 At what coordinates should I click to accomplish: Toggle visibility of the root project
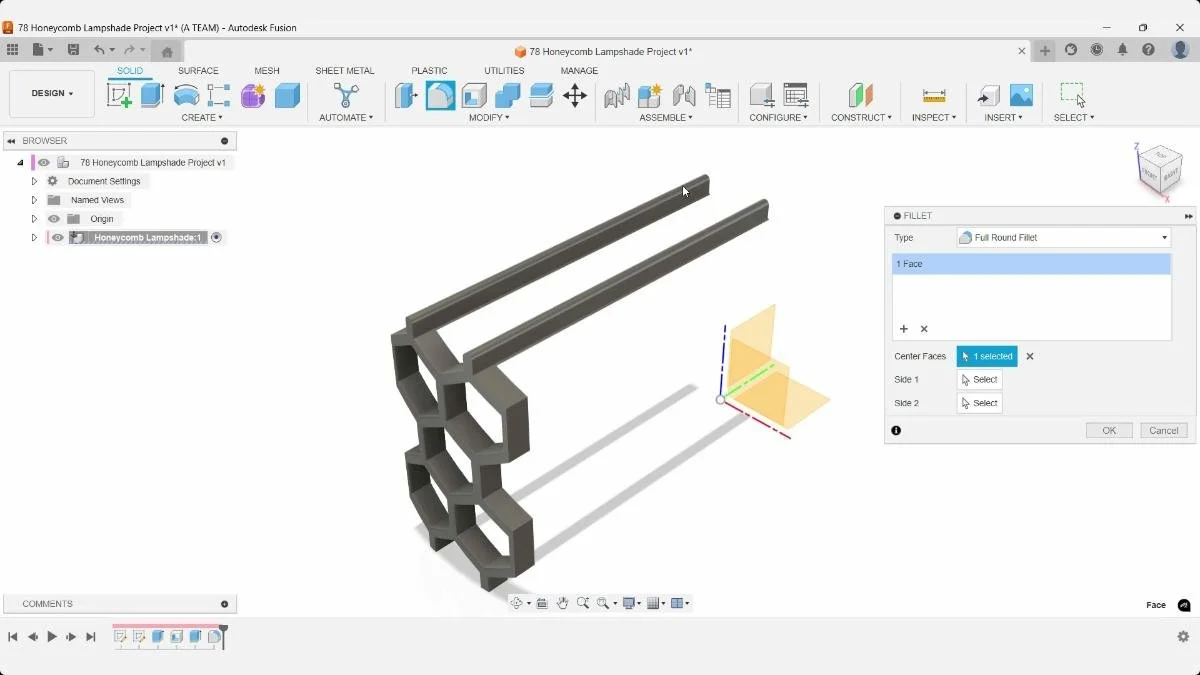point(44,162)
